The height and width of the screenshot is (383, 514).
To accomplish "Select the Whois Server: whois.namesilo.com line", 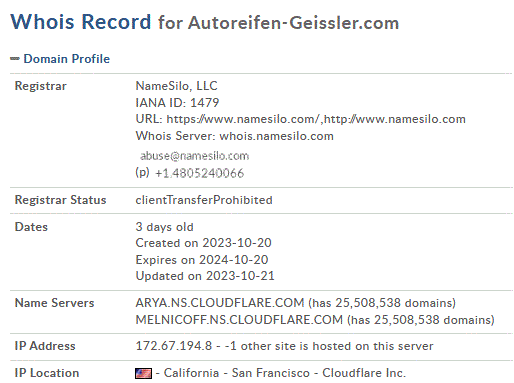I will tap(234, 136).
